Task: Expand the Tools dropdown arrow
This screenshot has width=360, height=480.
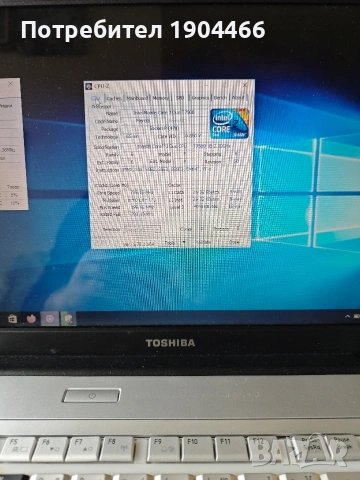Action: tap(184, 243)
